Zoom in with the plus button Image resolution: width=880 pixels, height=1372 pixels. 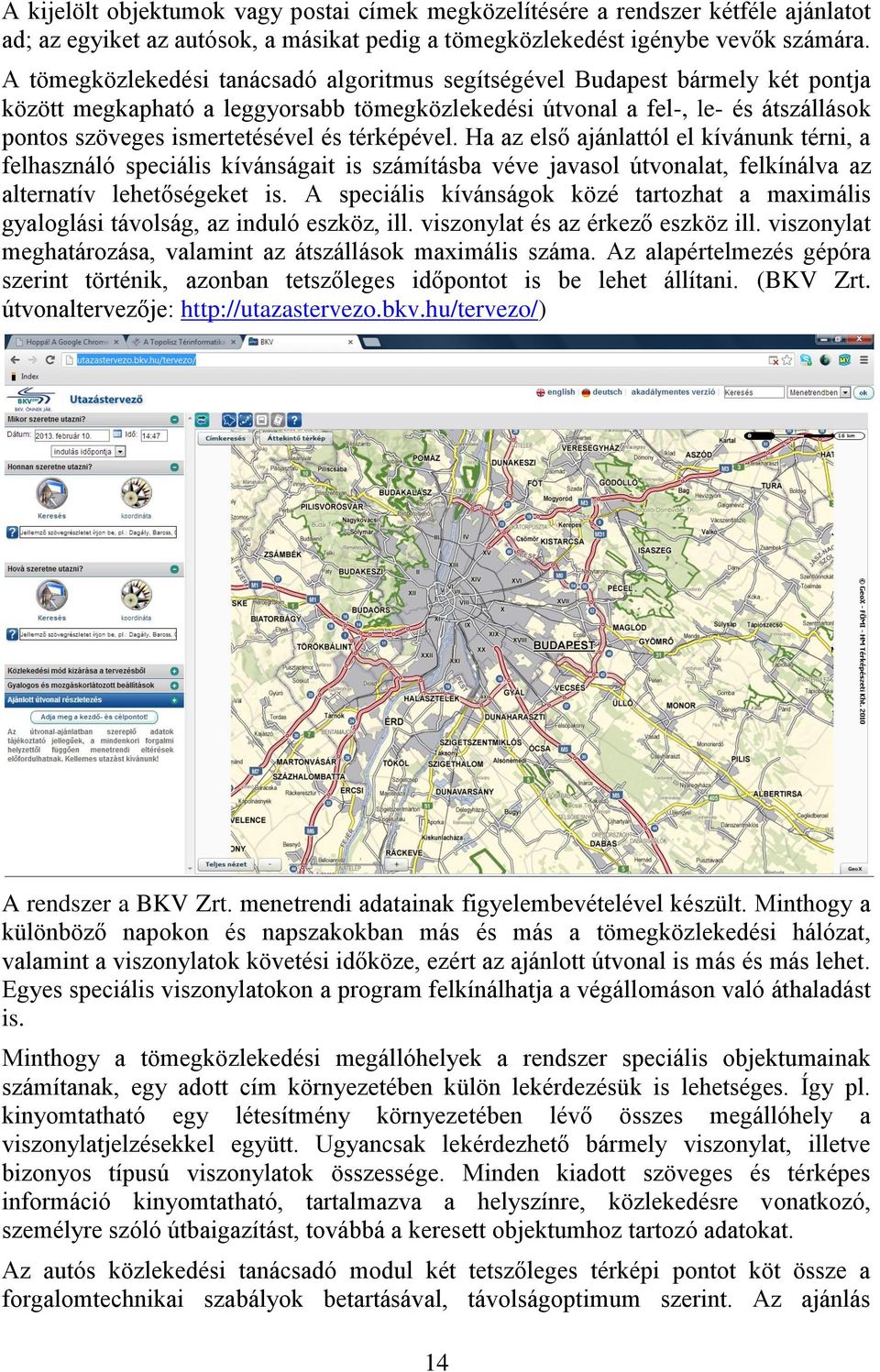pyautogui.click(x=396, y=864)
